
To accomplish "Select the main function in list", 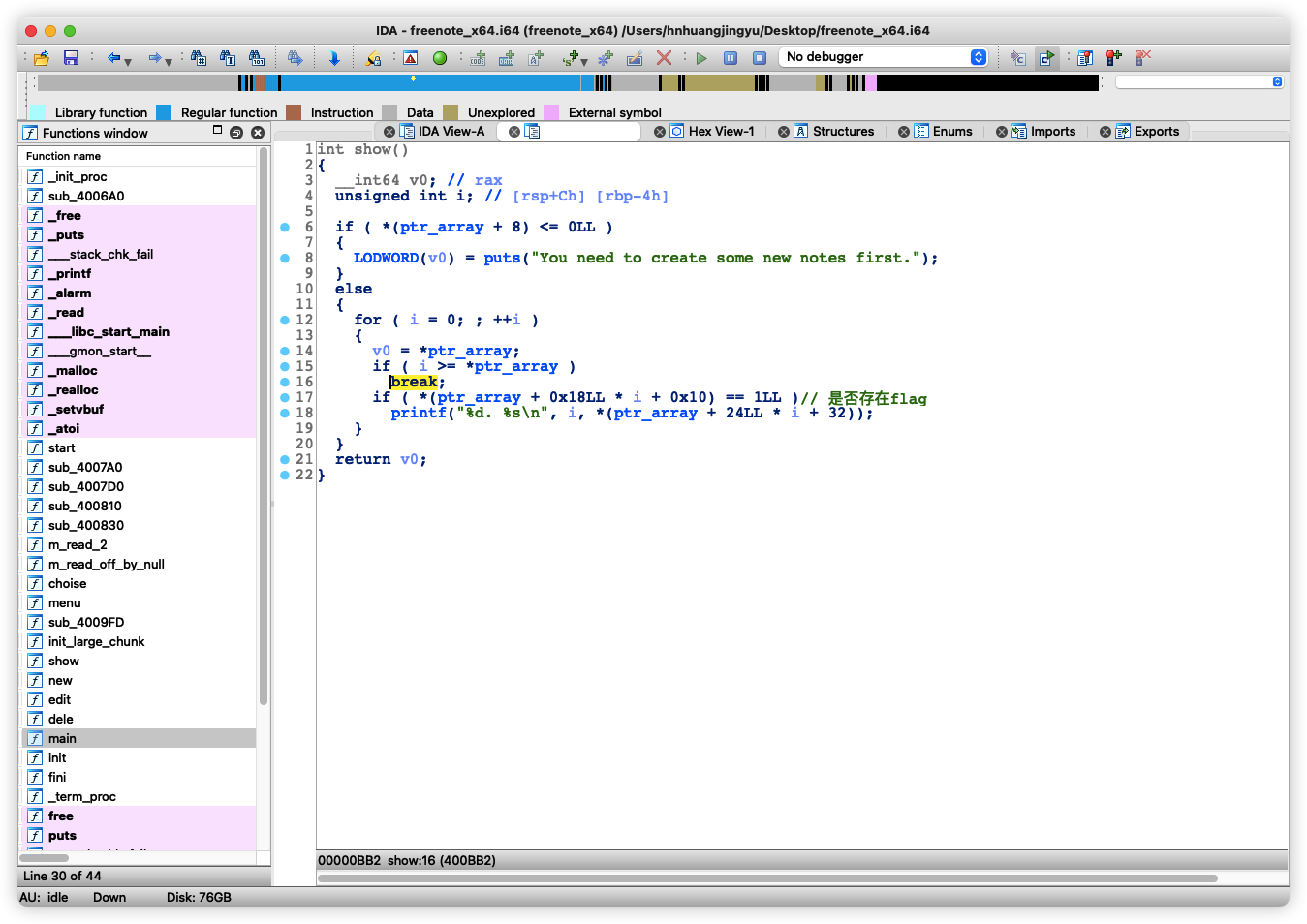I will [139, 739].
